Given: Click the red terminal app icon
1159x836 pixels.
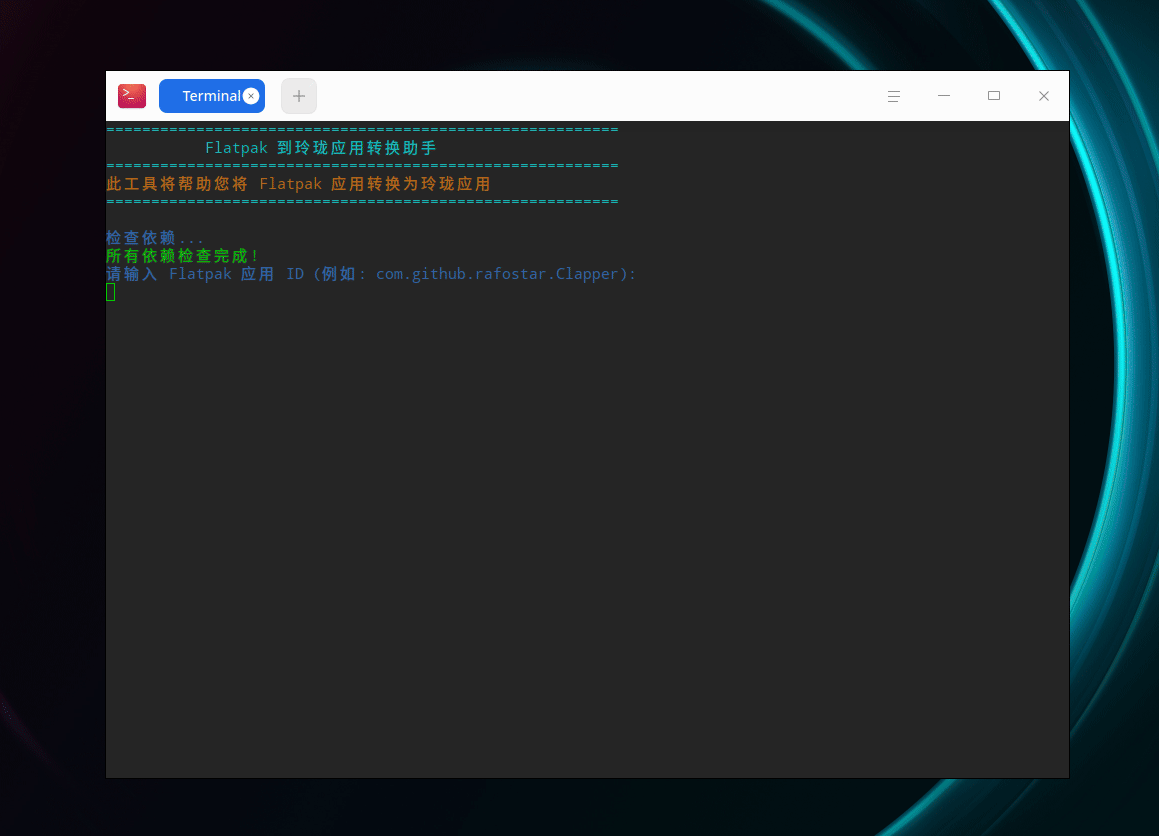Looking at the screenshot, I should click(132, 96).
